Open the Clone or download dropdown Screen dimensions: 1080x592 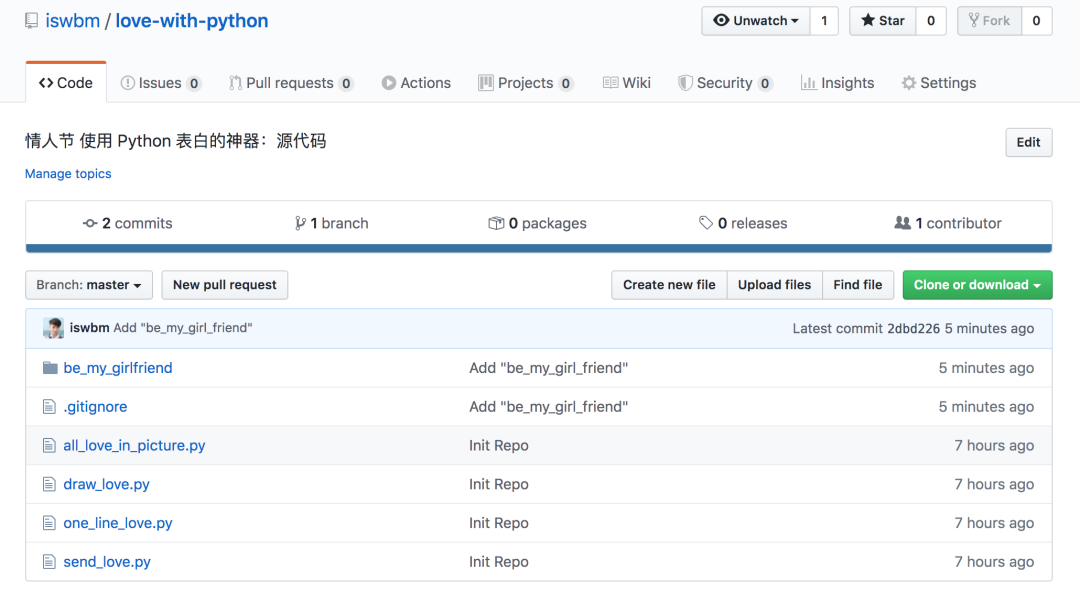coord(977,285)
